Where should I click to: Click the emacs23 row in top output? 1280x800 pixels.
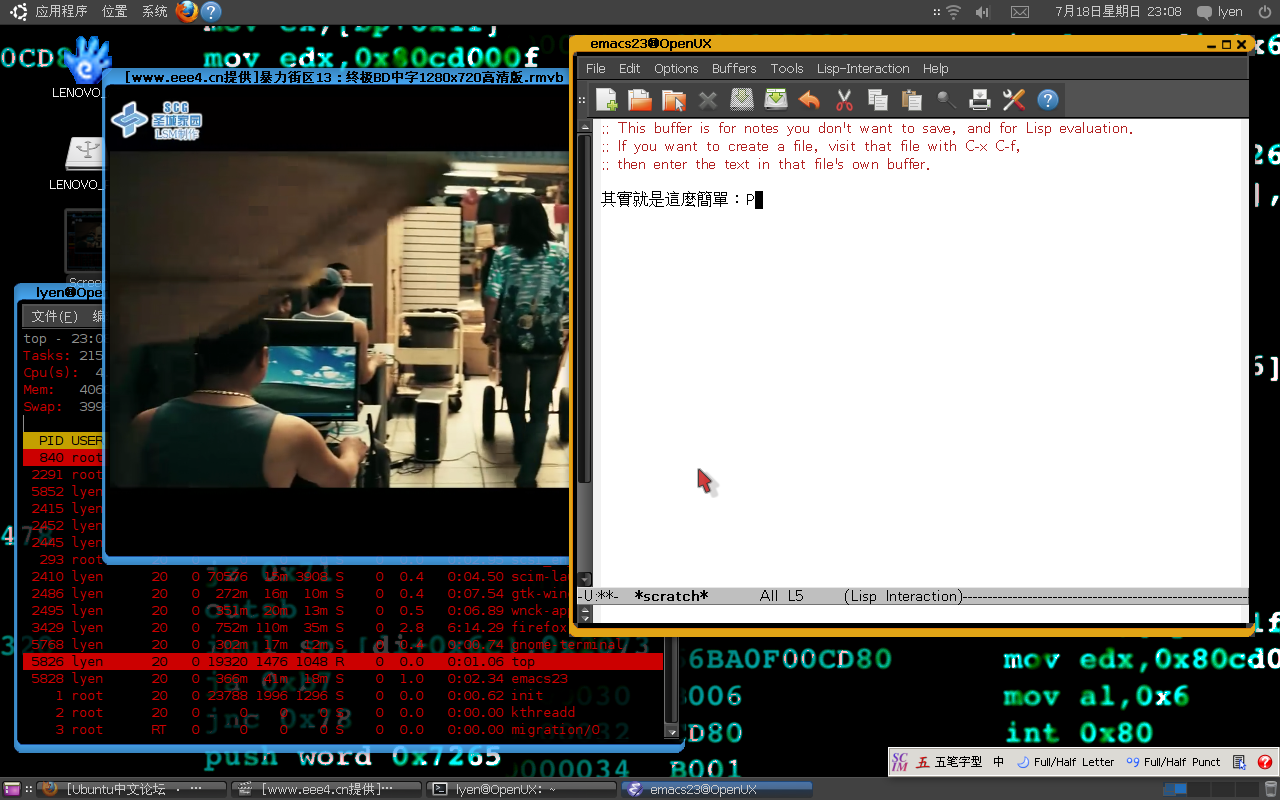[343, 679]
